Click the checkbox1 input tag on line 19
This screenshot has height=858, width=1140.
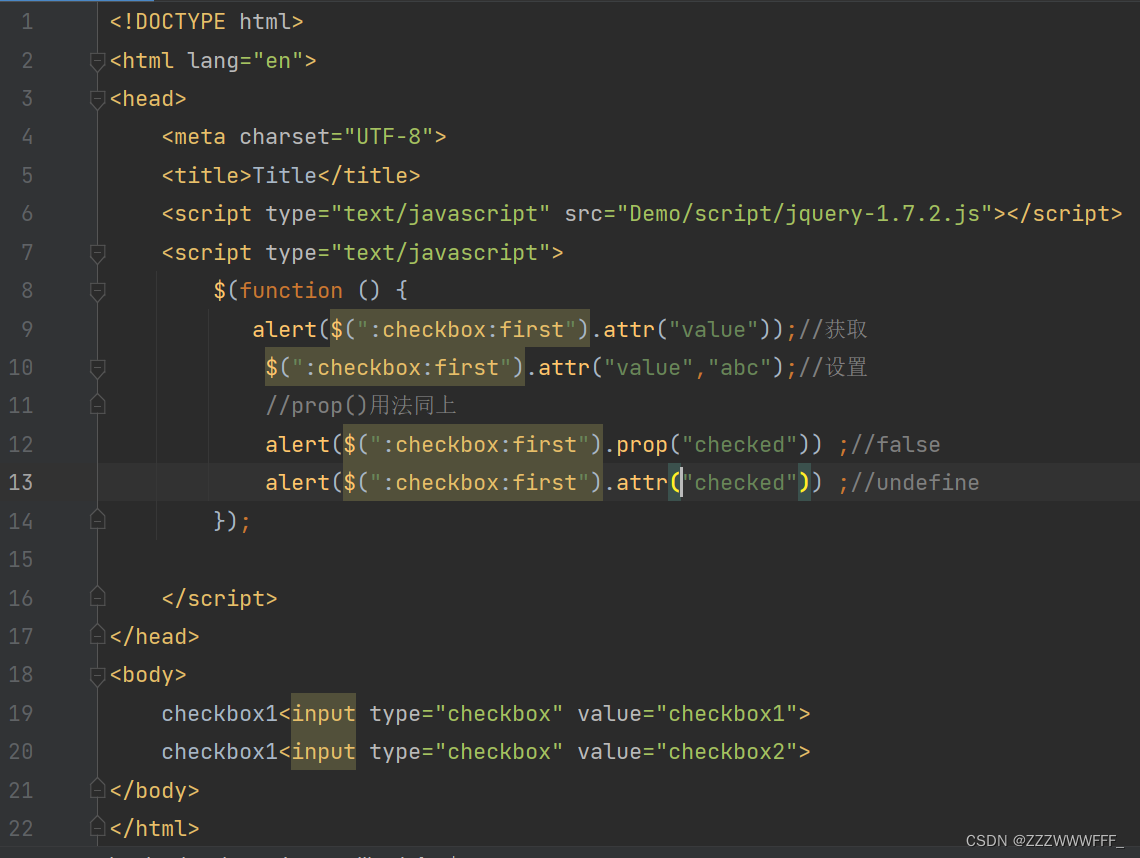click(x=322, y=713)
